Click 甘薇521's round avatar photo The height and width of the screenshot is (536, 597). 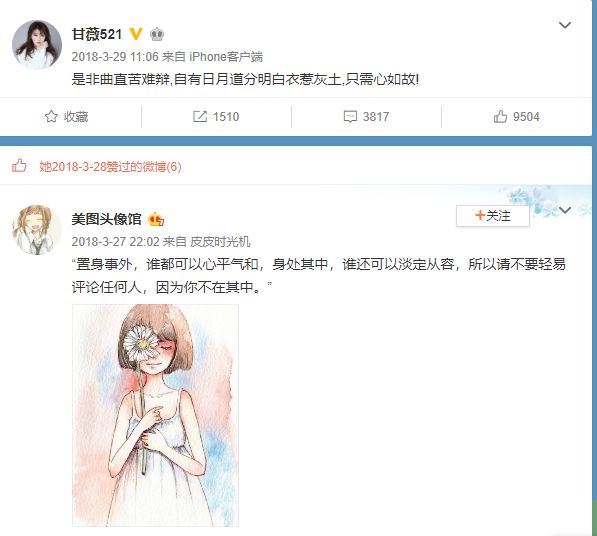point(37,45)
